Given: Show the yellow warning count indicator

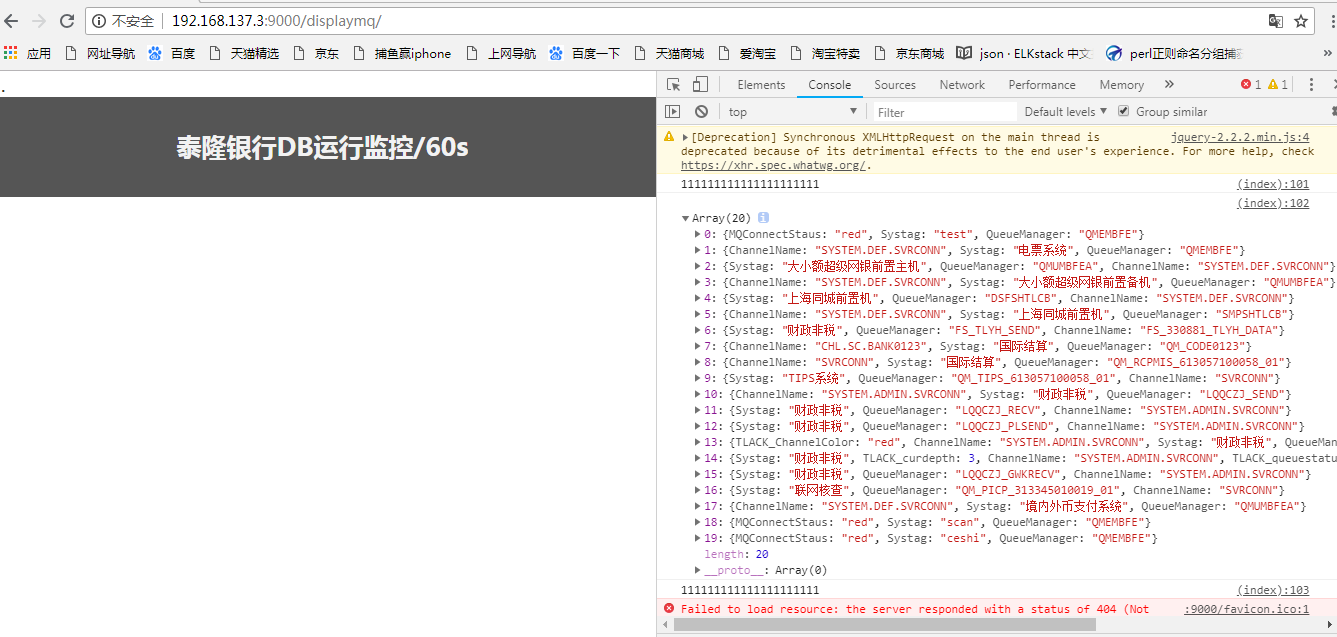Looking at the screenshot, I should pos(1278,85).
